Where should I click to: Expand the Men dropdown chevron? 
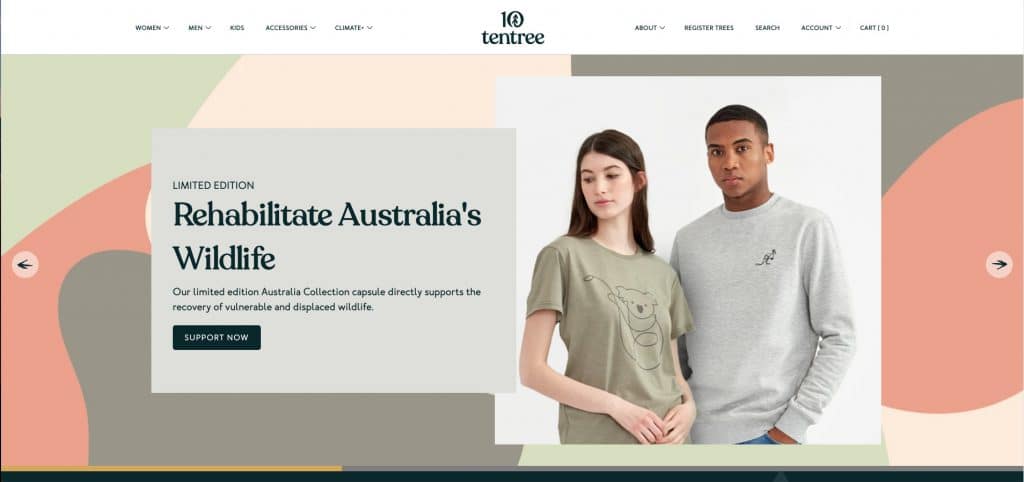pos(208,28)
